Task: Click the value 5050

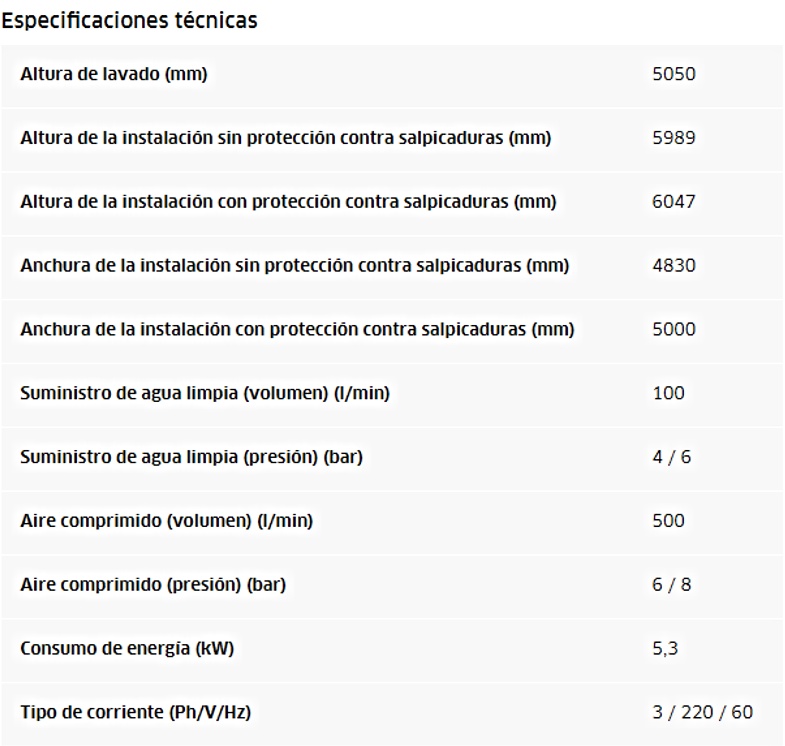Action: click(x=674, y=74)
